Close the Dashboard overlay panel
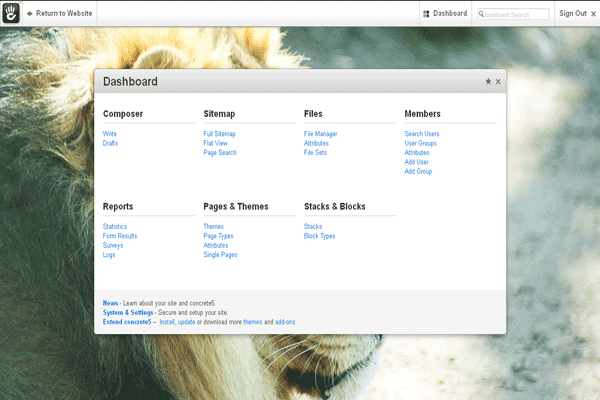 [x=498, y=82]
